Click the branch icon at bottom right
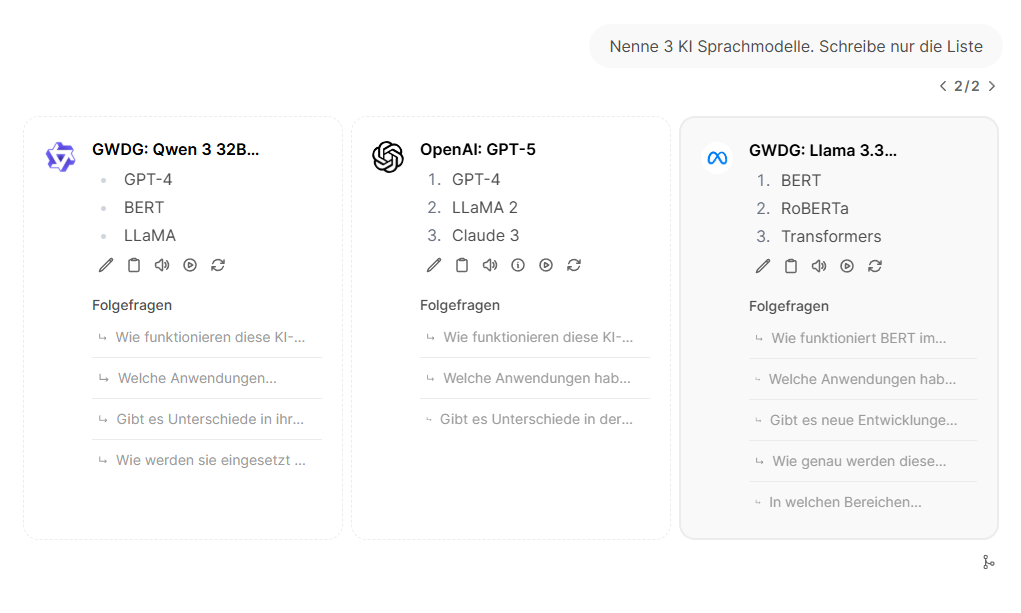 (x=988, y=563)
